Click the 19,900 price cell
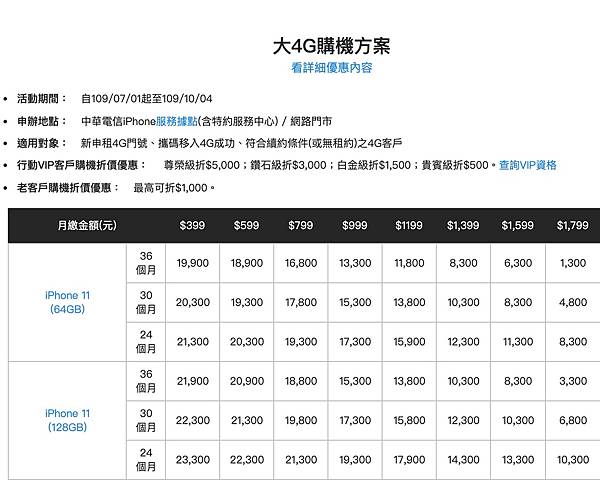This screenshot has width=600, height=480. point(192,263)
